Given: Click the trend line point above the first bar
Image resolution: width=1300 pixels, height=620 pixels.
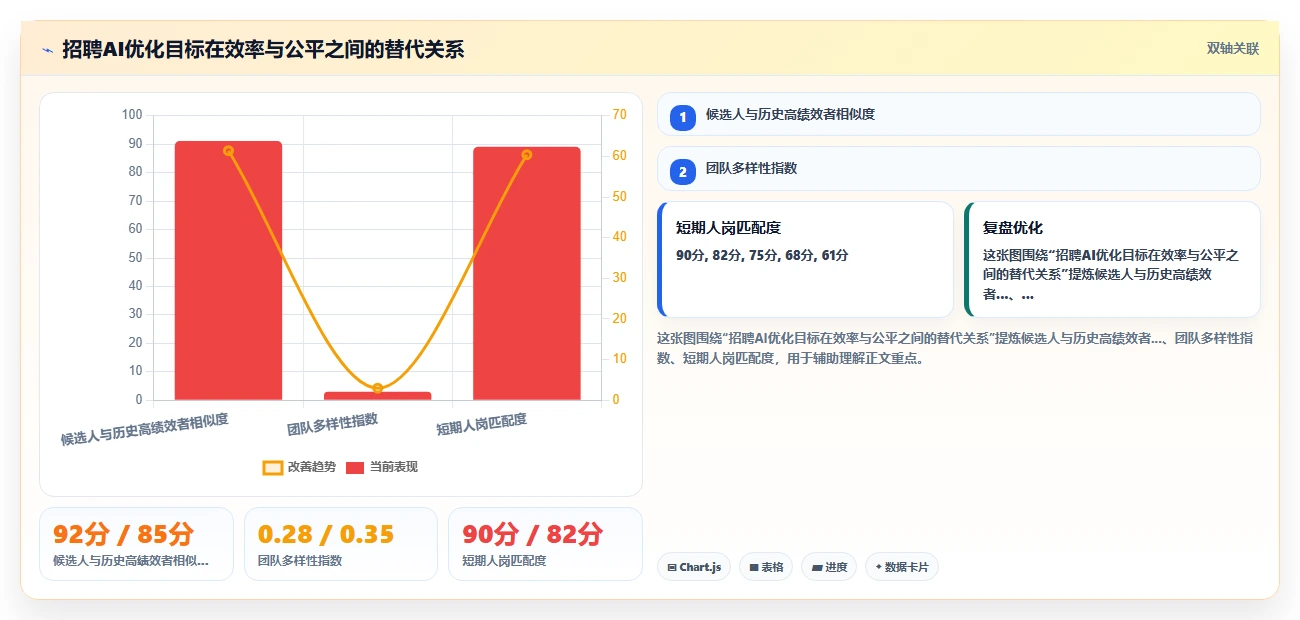Looking at the screenshot, I should pos(228,151).
